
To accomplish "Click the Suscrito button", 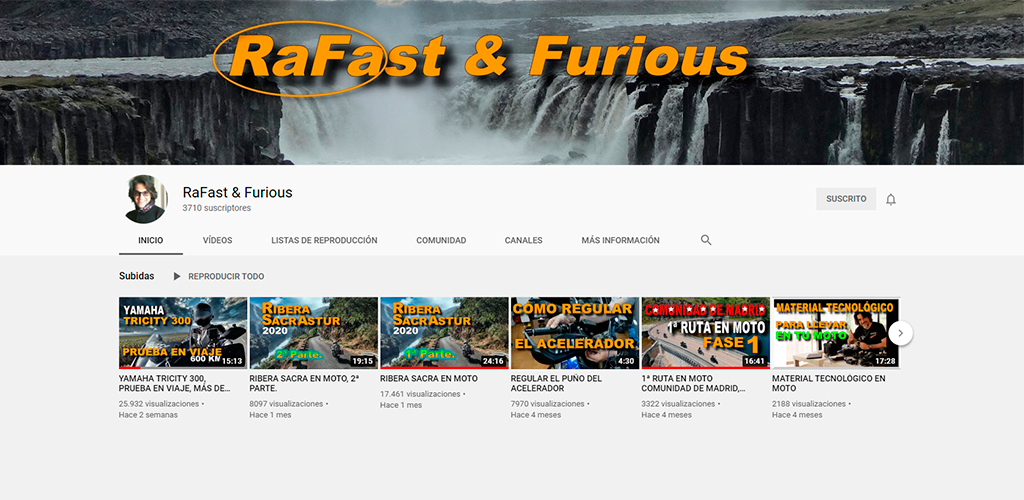I will tap(846, 199).
